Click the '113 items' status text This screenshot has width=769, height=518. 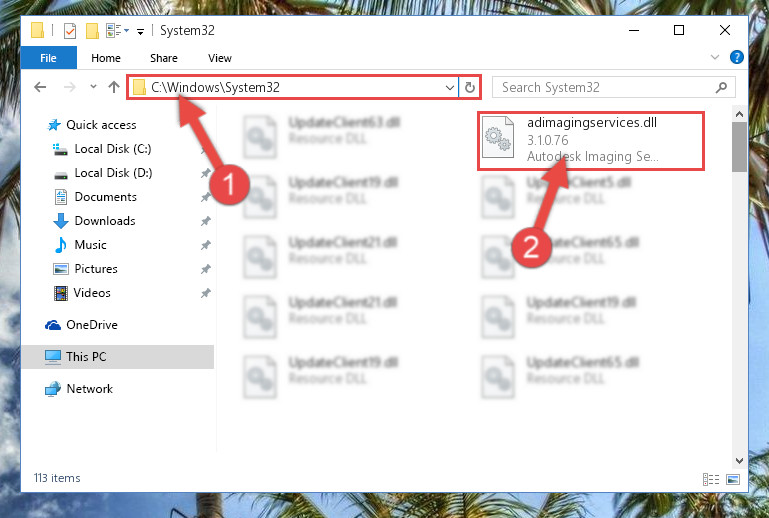(x=57, y=478)
